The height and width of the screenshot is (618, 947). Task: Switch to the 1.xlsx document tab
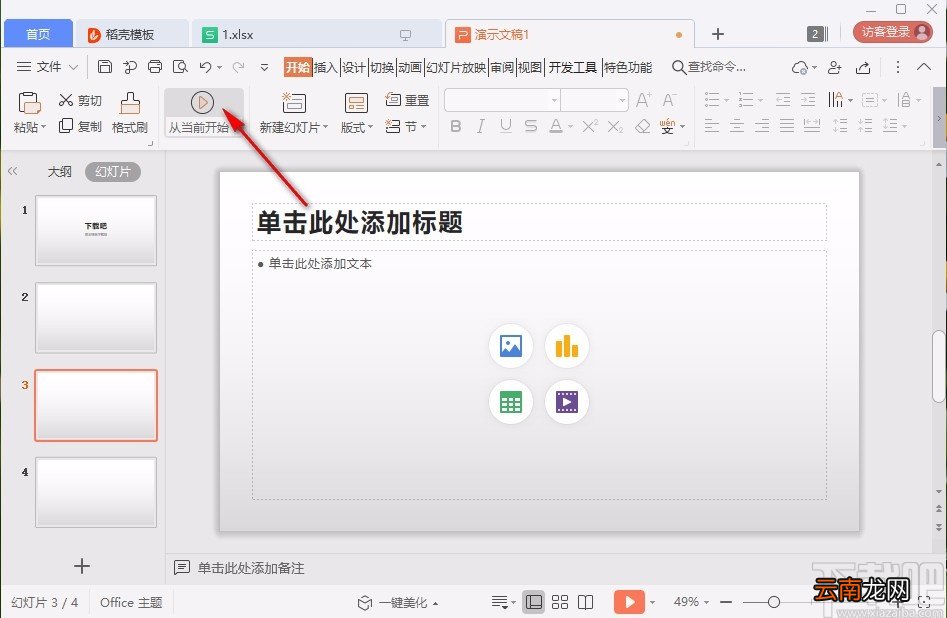tap(316, 34)
